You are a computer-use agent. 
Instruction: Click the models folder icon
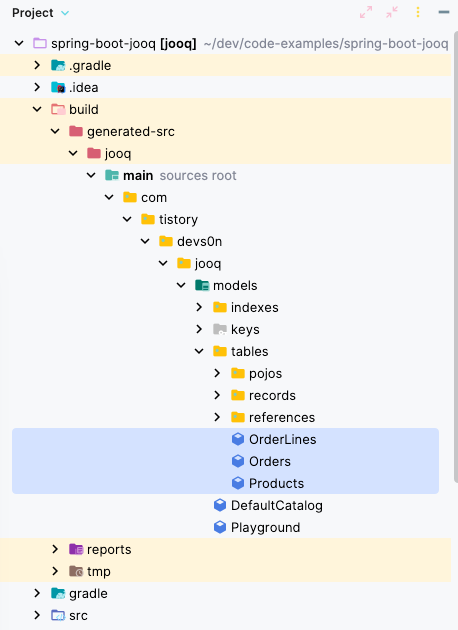click(202, 285)
